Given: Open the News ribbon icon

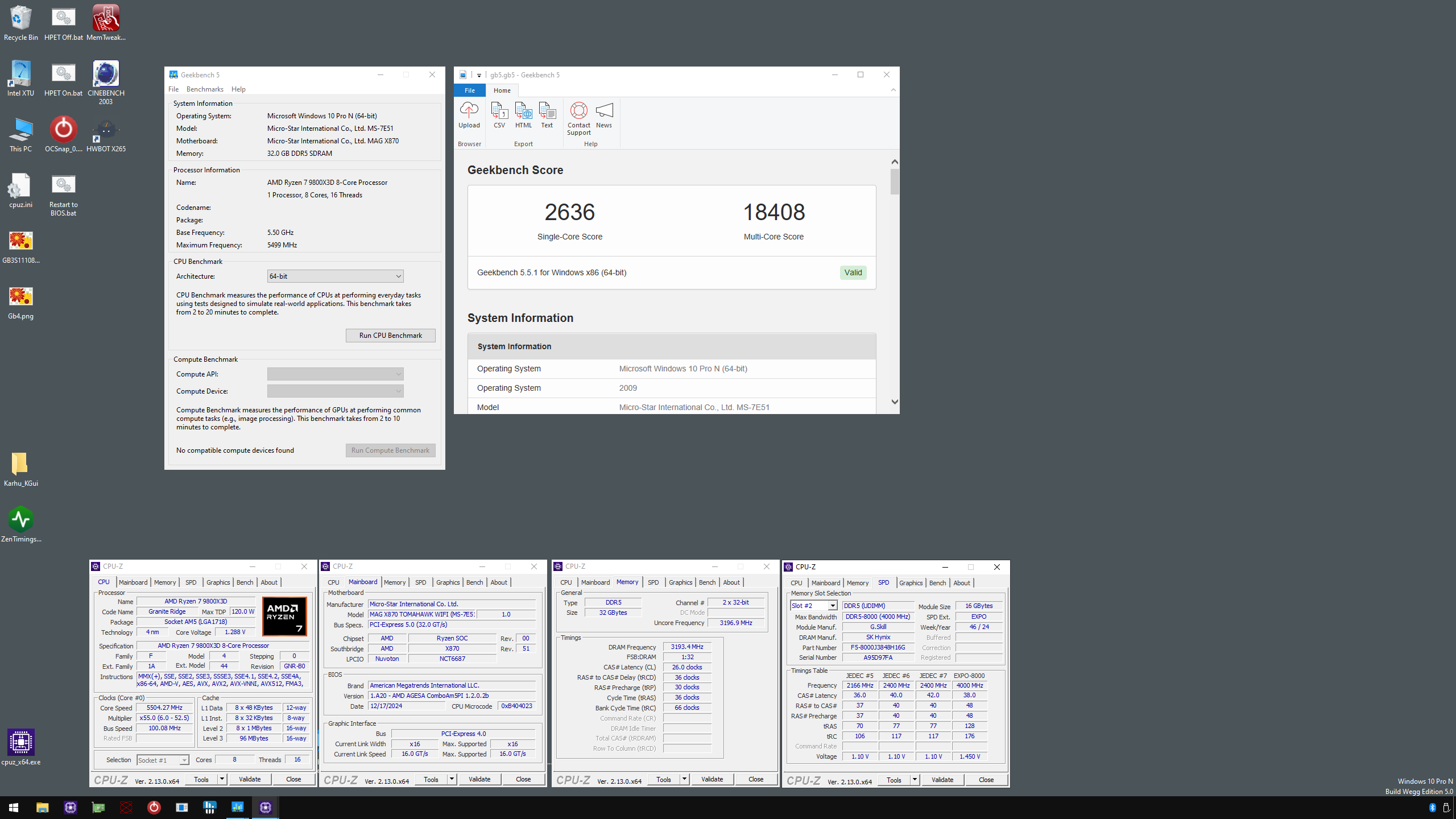Looking at the screenshot, I should [604, 115].
